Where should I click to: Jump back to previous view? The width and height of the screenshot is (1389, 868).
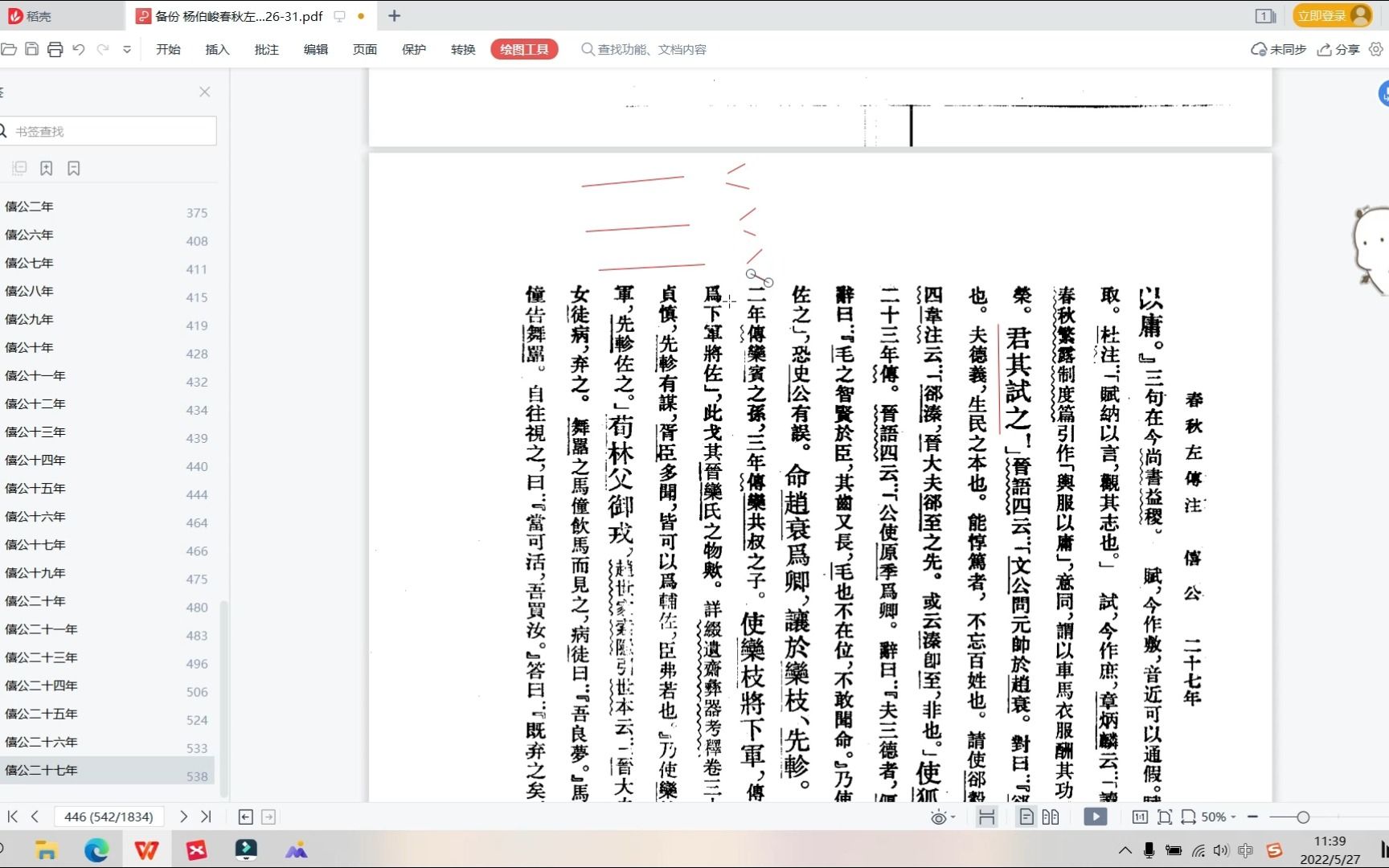pos(246,817)
